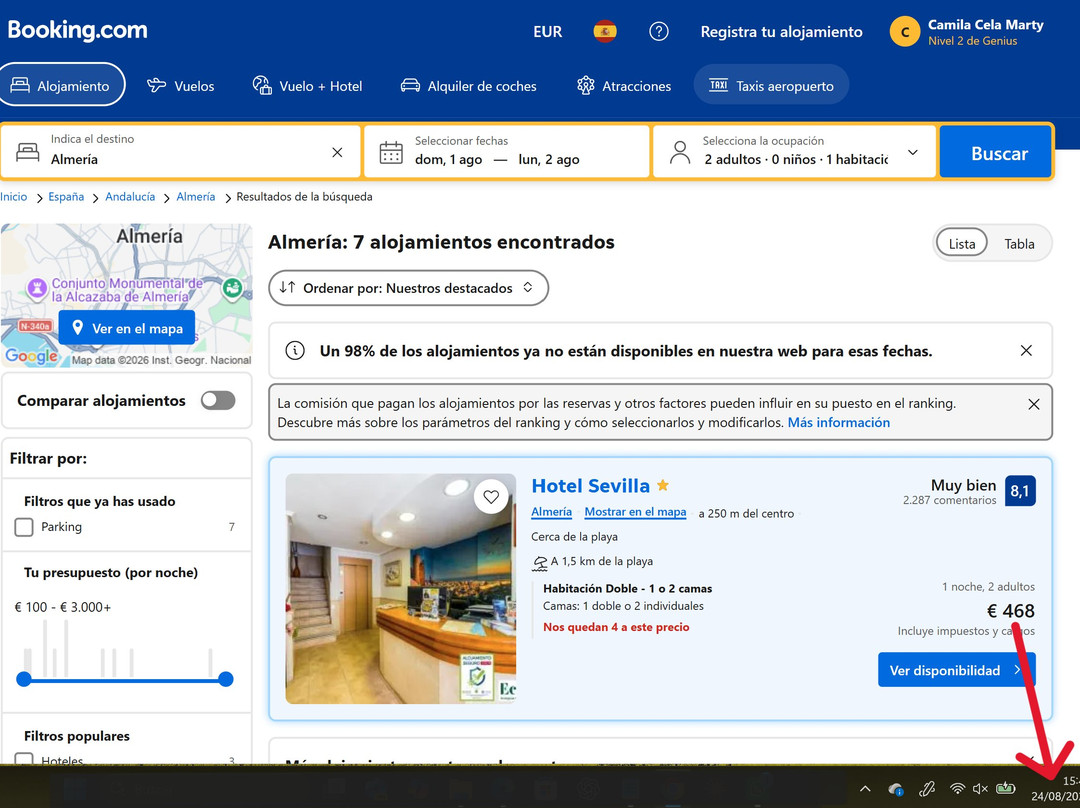The image size is (1080, 808).
Task: Expand the occupancy dropdown chevron
Action: coord(913,153)
